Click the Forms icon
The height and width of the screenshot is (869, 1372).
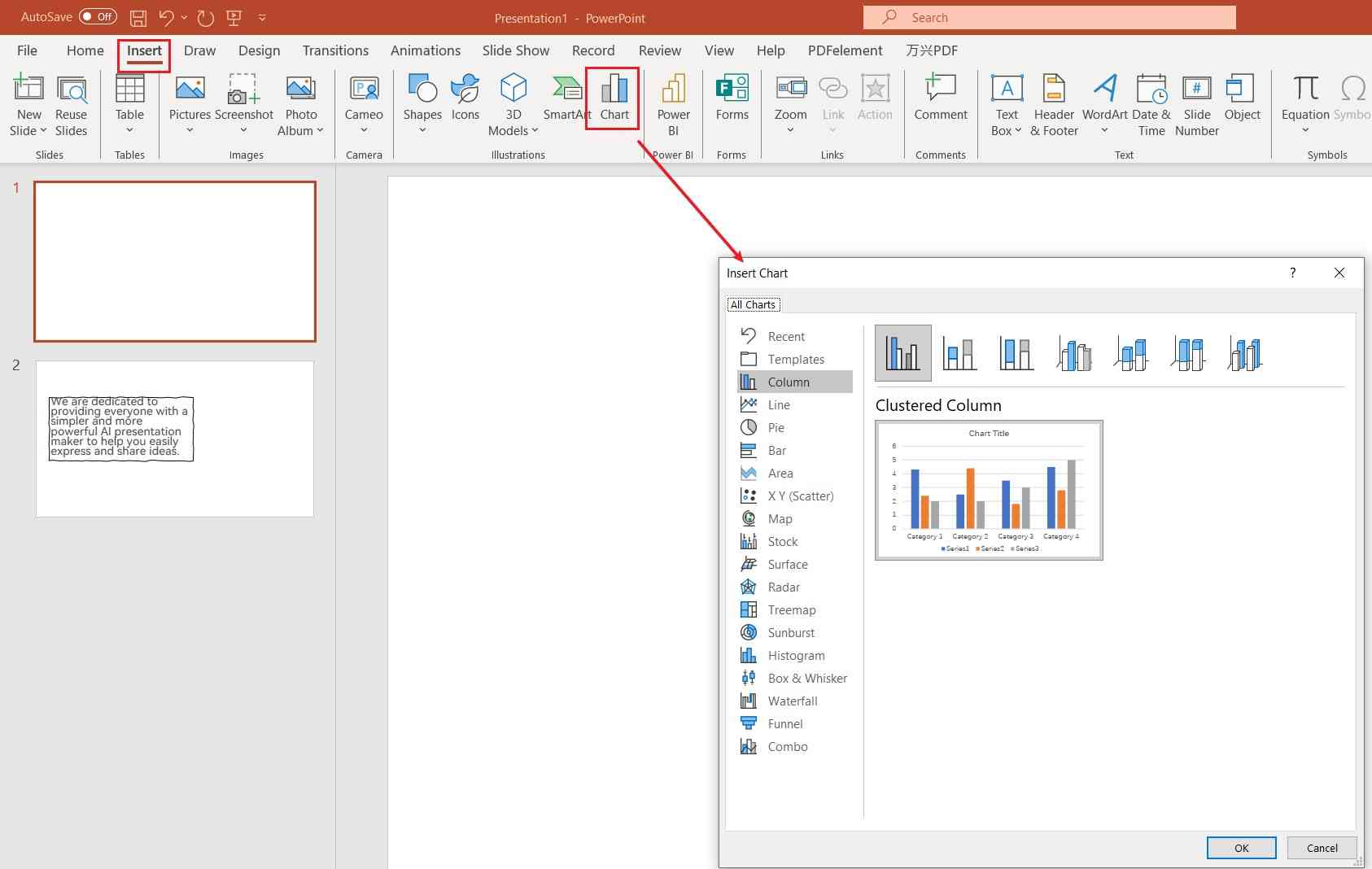[732, 89]
